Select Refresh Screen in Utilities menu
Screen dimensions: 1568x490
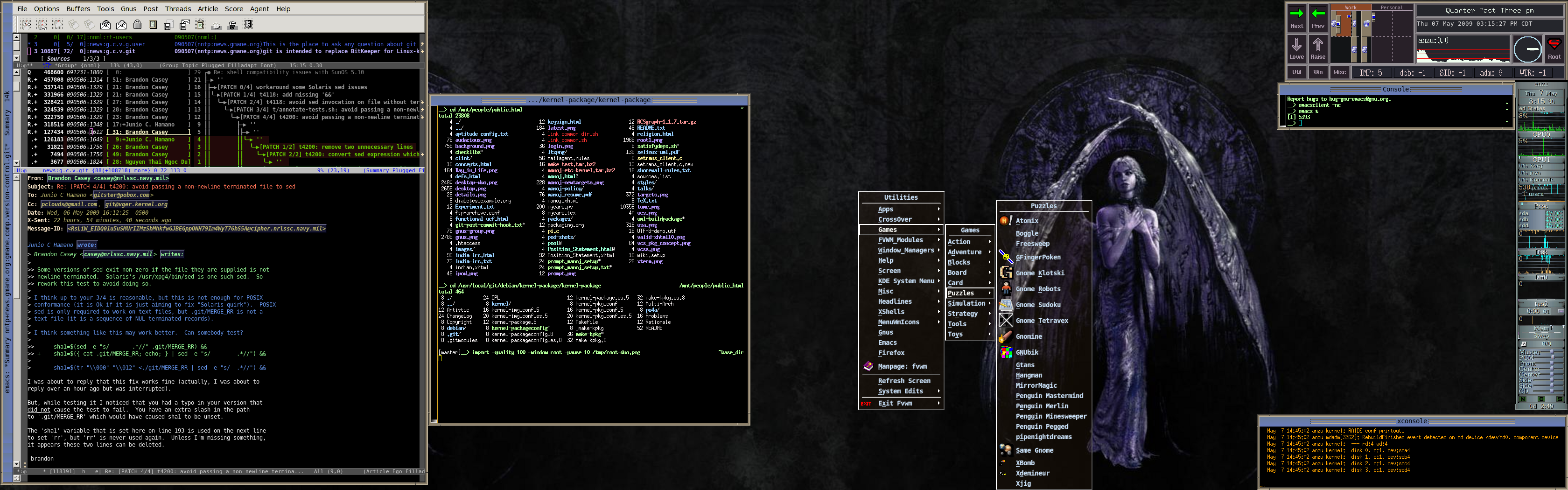(x=902, y=381)
